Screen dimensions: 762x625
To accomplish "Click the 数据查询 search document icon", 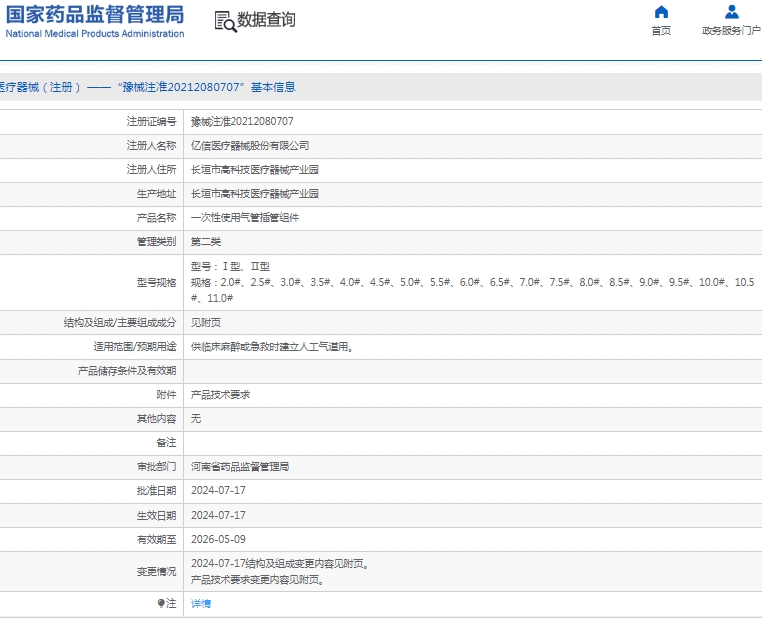I will coord(225,22).
